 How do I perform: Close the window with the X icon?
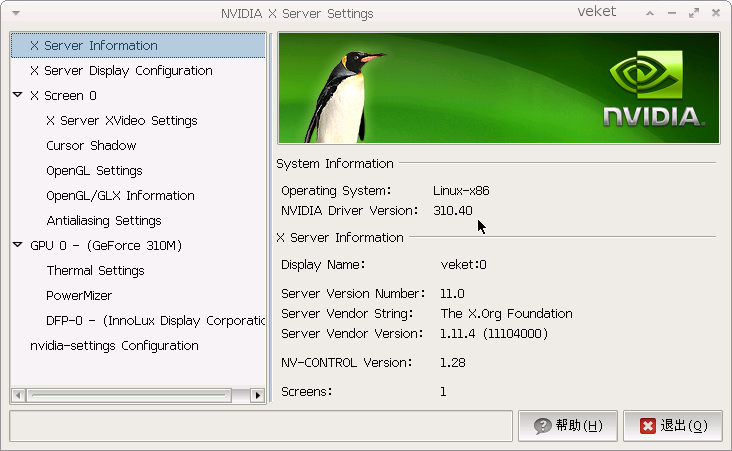(x=716, y=13)
